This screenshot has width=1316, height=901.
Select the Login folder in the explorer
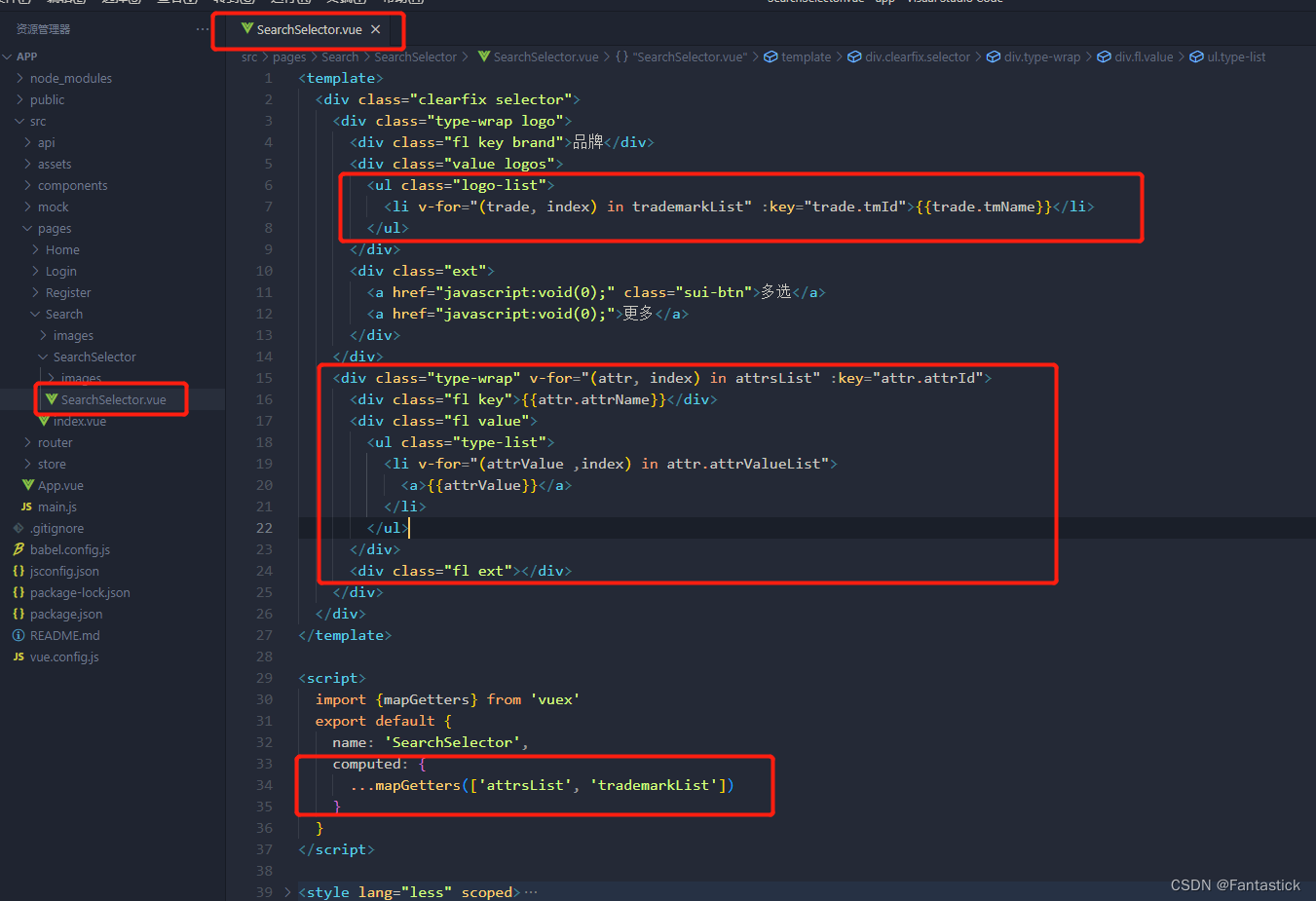click(60, 271)
